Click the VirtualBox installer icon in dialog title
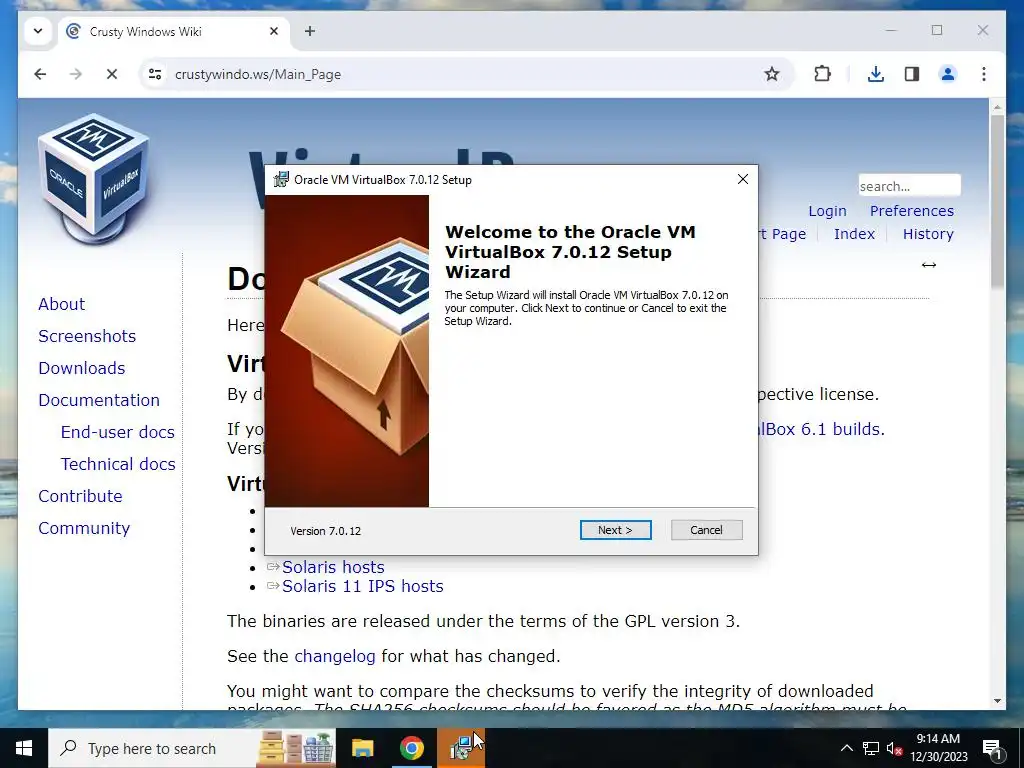Screen dimensions: 1024x768 281,180
